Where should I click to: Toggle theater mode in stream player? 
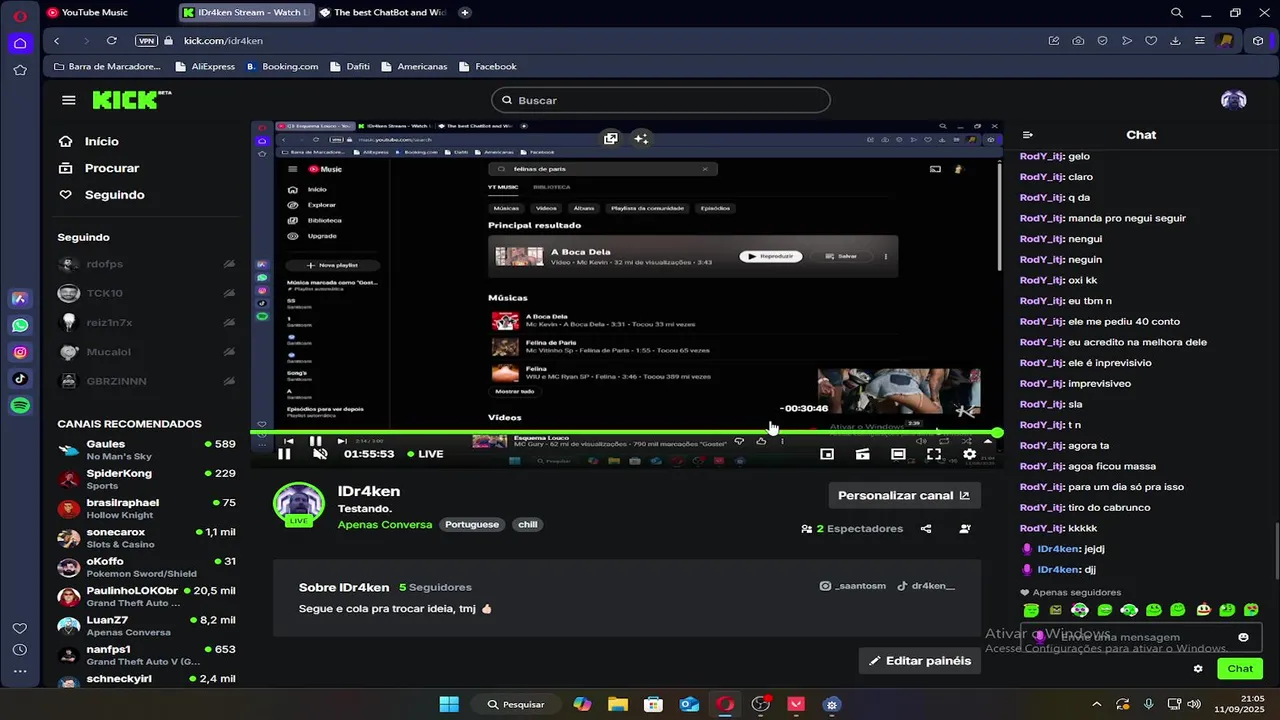pos(898,454)
